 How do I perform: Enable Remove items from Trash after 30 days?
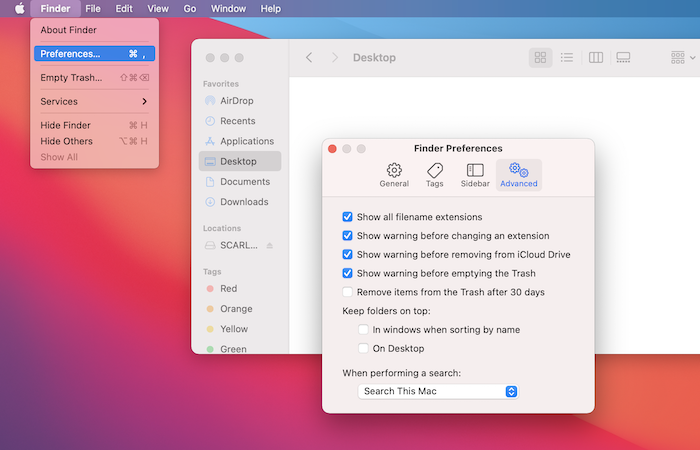(347, 292)
